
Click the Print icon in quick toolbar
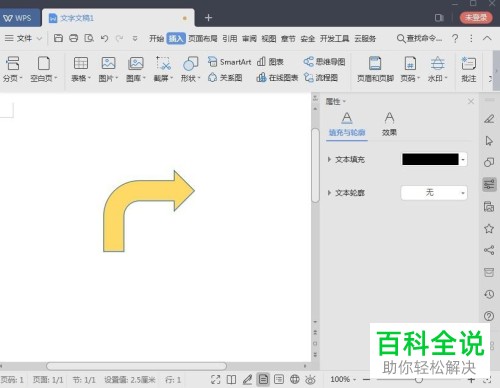pos(74,38)
